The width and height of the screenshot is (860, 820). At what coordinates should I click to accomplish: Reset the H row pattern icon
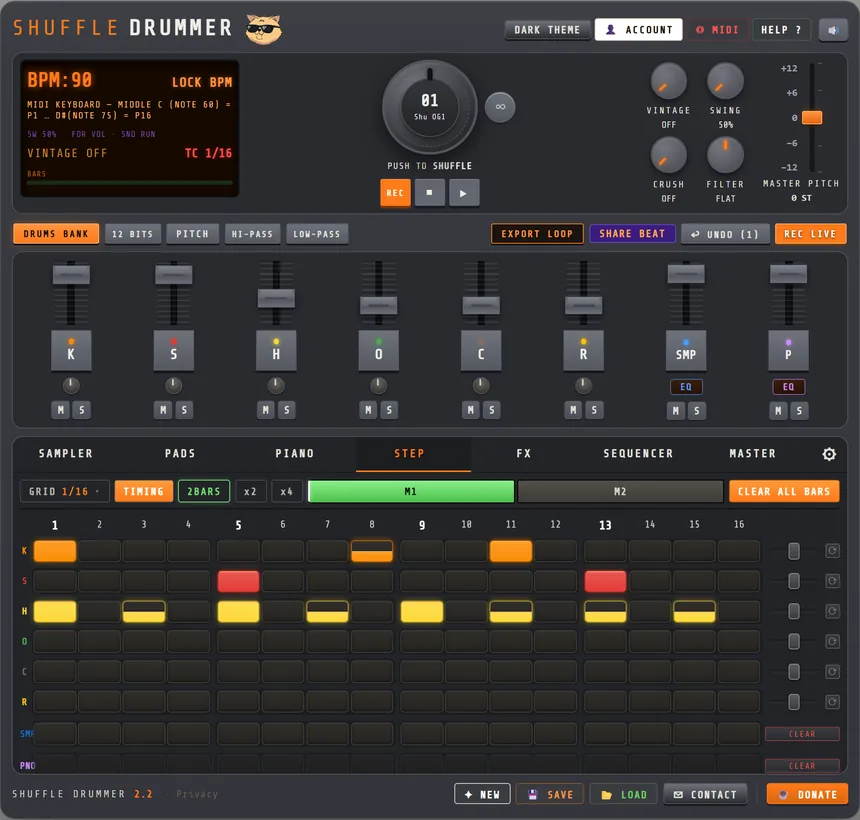(x=832, y=611)
